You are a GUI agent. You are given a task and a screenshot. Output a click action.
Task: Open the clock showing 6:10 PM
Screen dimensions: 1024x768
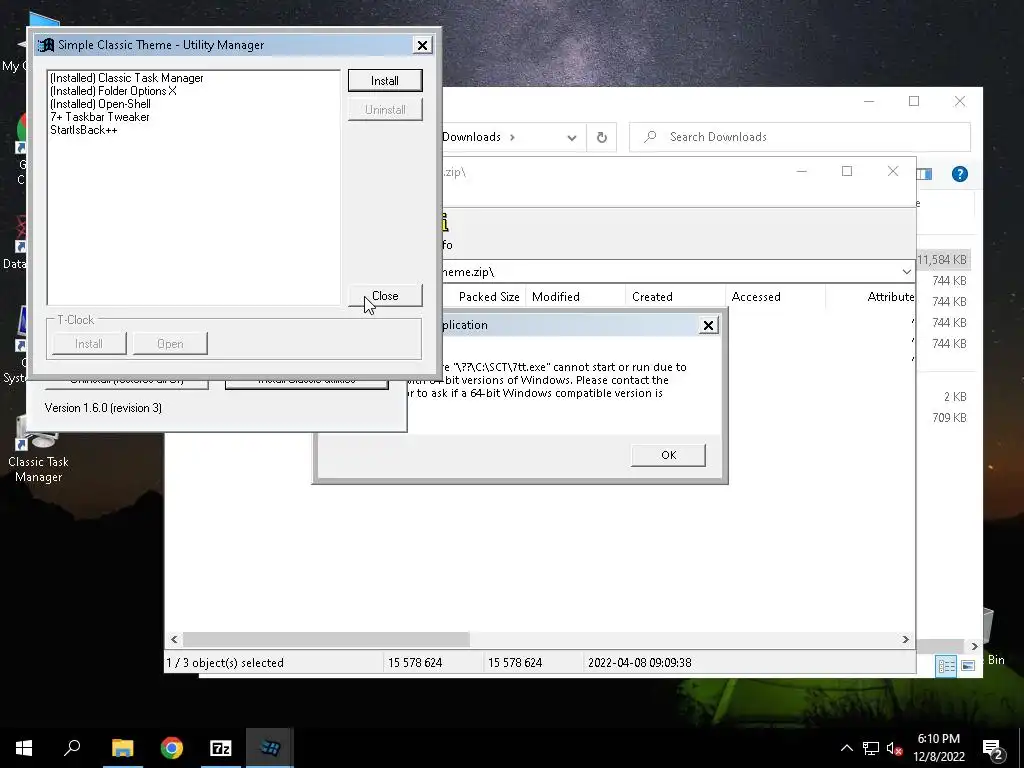tap(939, 748)
